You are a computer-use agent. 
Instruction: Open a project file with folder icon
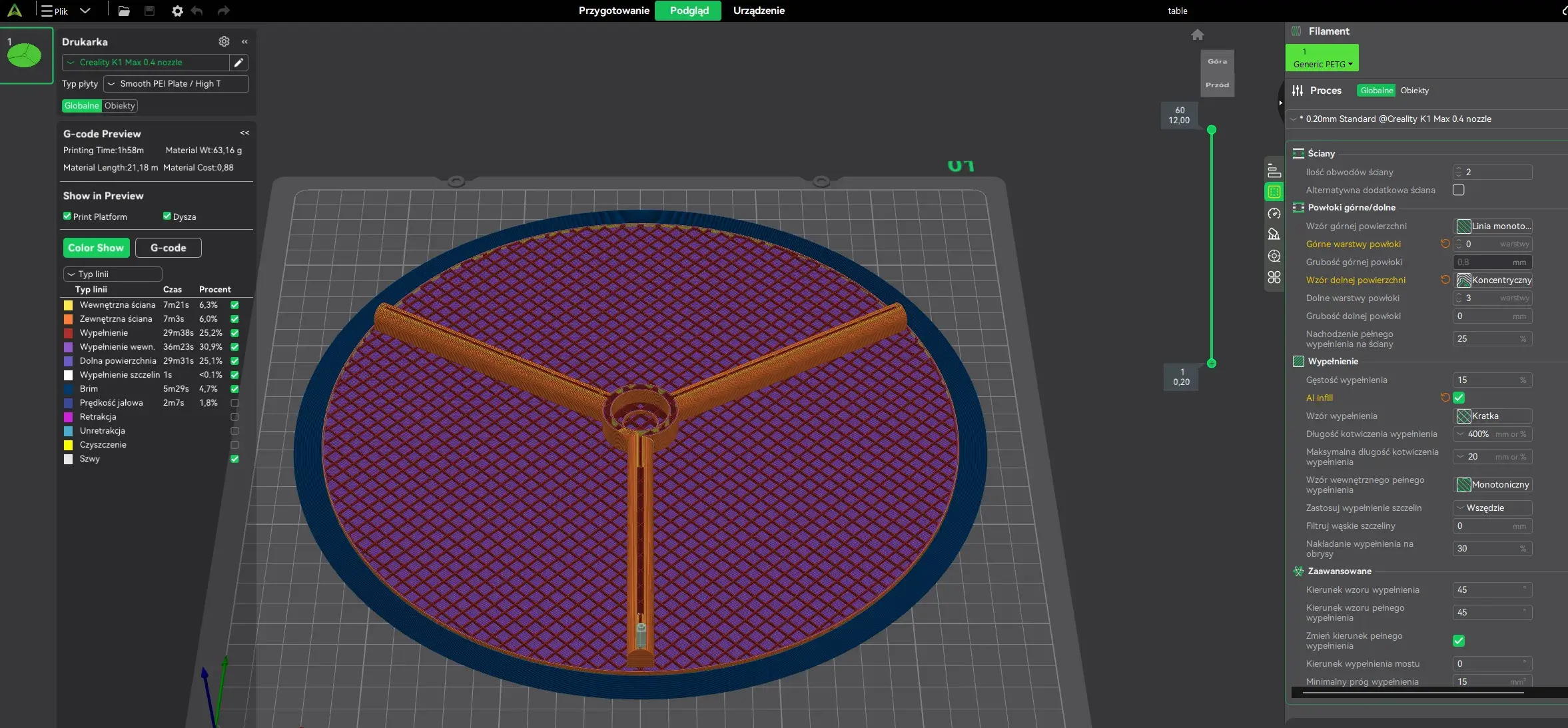124,11
